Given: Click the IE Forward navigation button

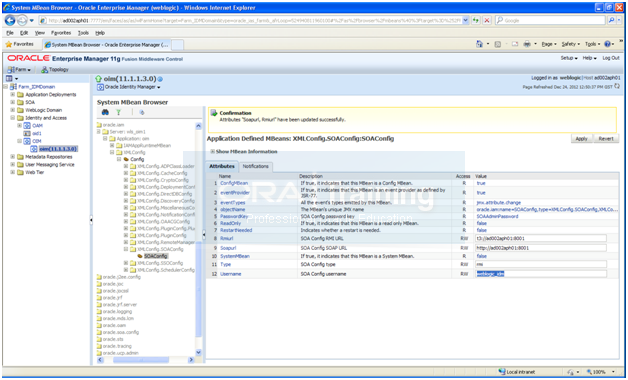Looking at the screenshot, I should pos(22,20).
